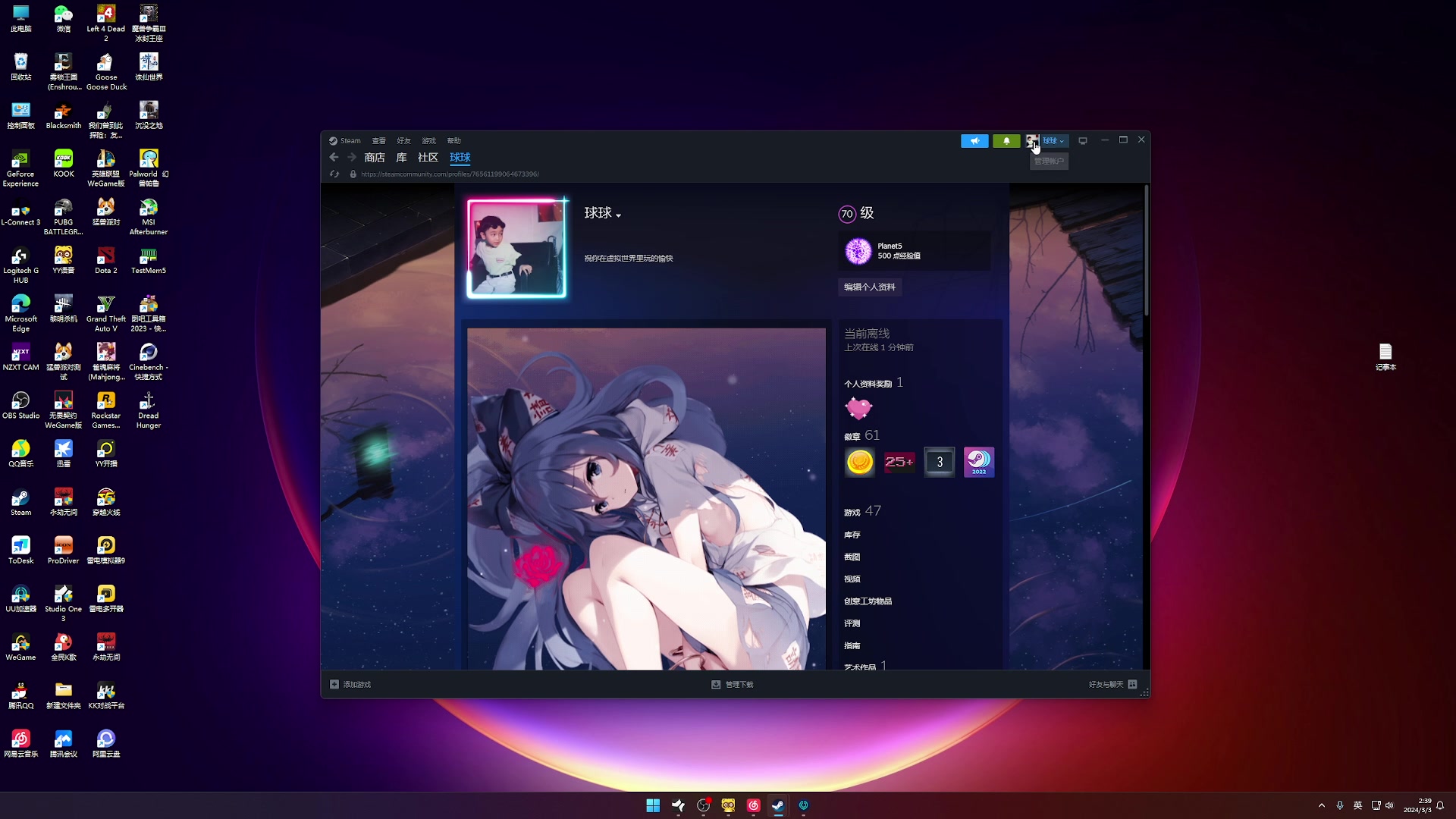Image resolution: width=1456 pixels, height=819 pixels.
Task: Open the volume control in system tray
Action: tap(1389, 805)
